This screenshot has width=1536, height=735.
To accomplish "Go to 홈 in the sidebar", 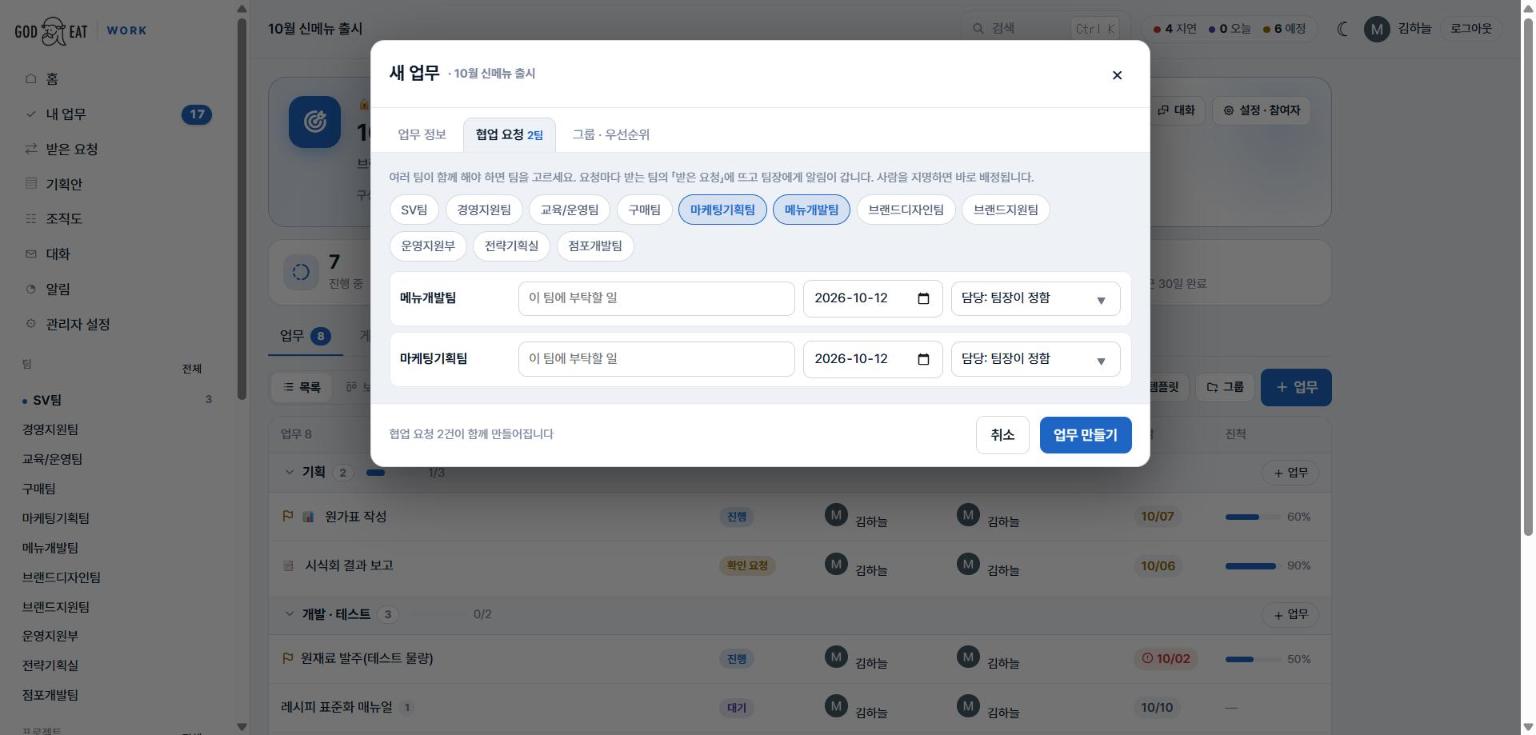I will click(x=118, y=79).
